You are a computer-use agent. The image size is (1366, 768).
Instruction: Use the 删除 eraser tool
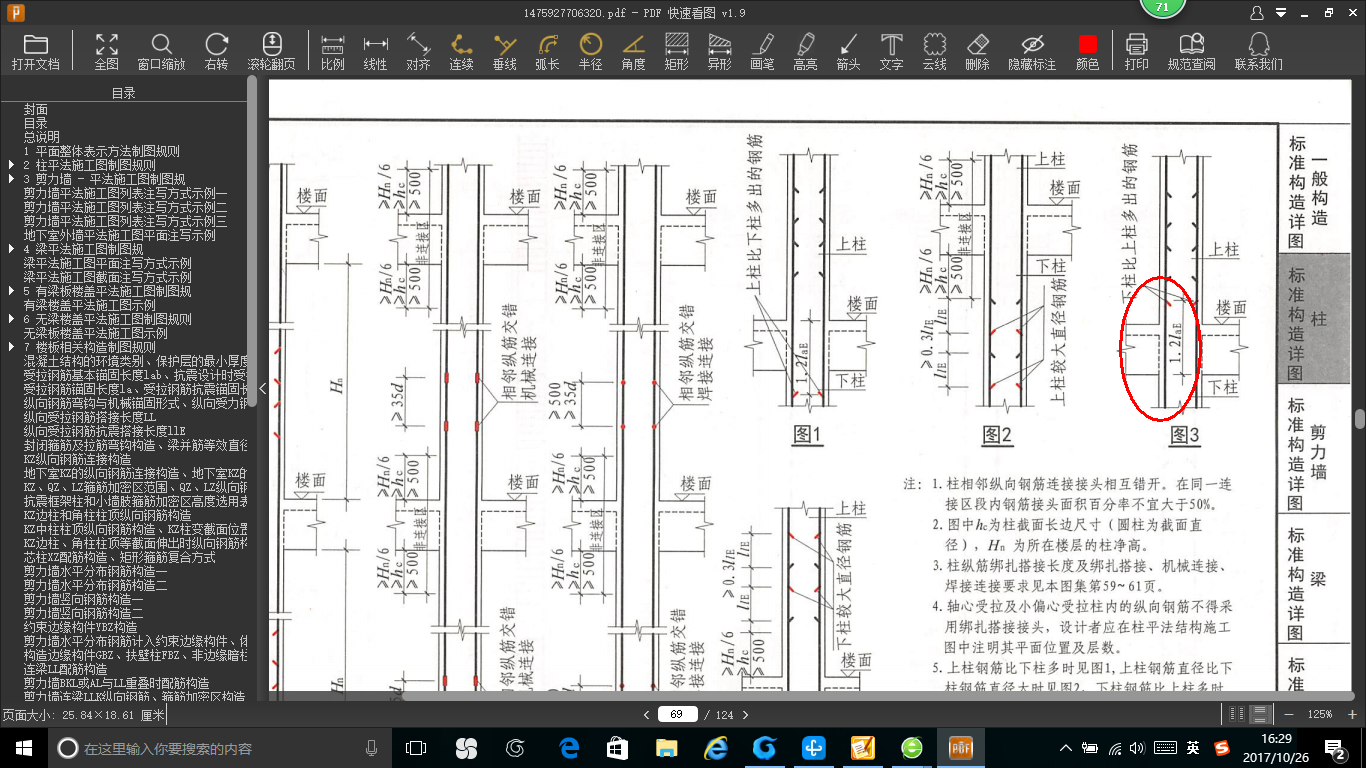(x=977, y=51)
